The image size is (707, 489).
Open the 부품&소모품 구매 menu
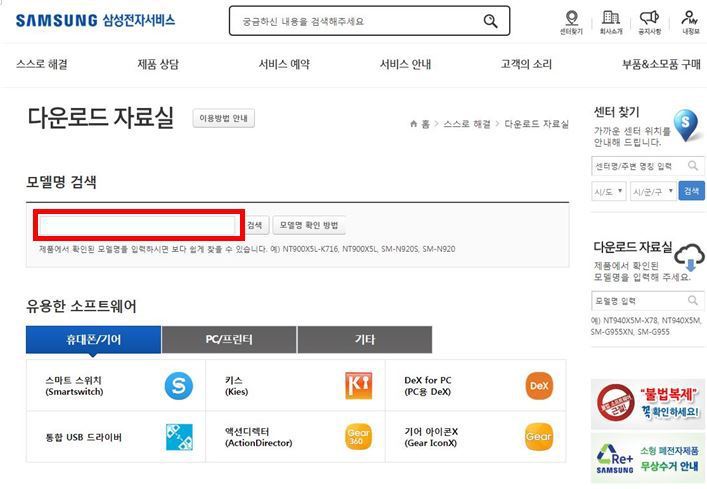point(661,64)
